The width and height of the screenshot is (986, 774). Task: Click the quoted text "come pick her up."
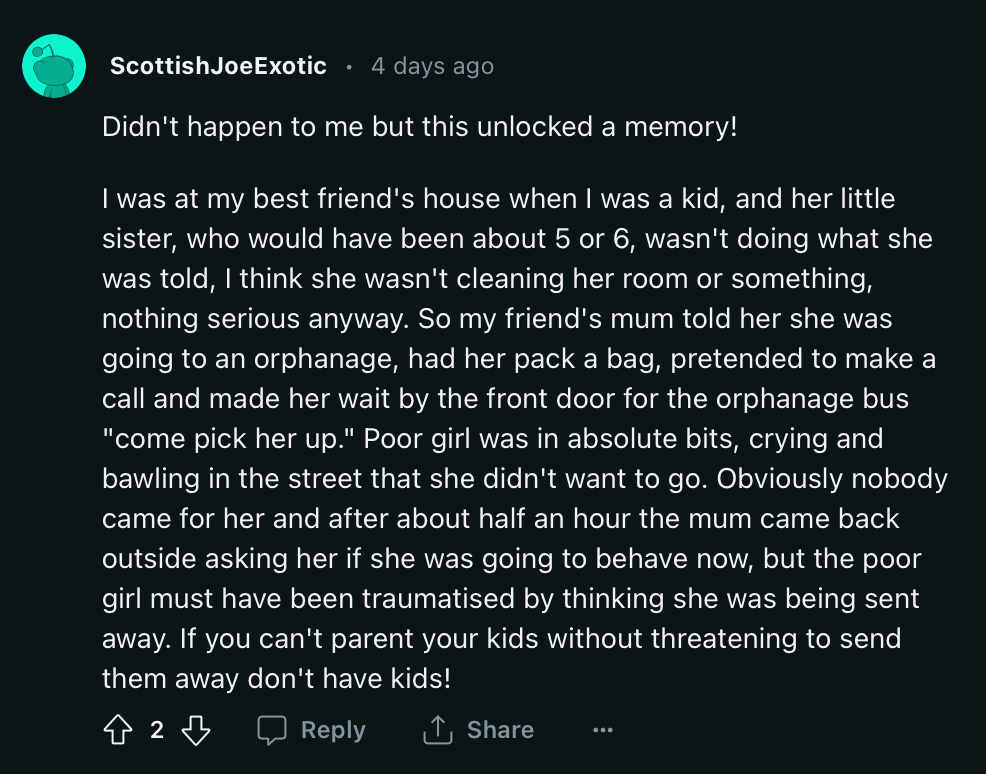click(x=230, y=439)
